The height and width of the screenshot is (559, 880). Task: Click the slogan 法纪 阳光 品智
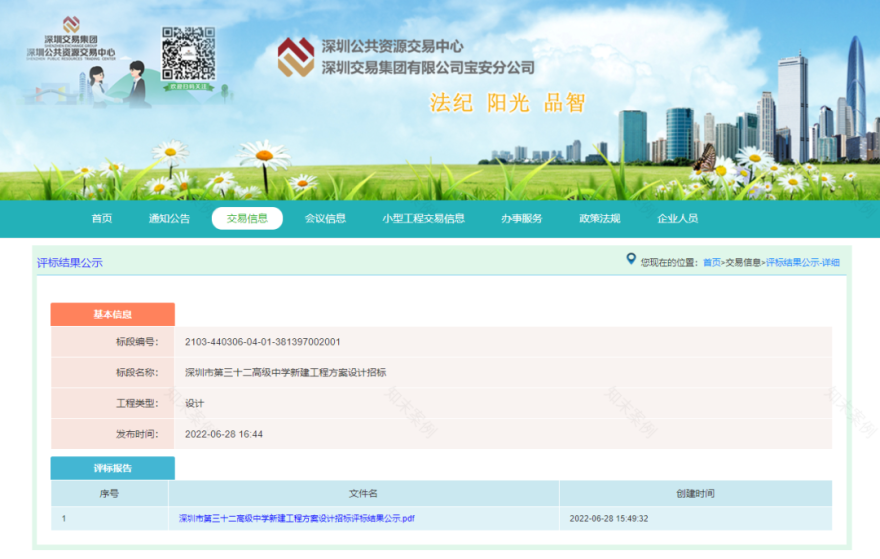coord(508,103)
